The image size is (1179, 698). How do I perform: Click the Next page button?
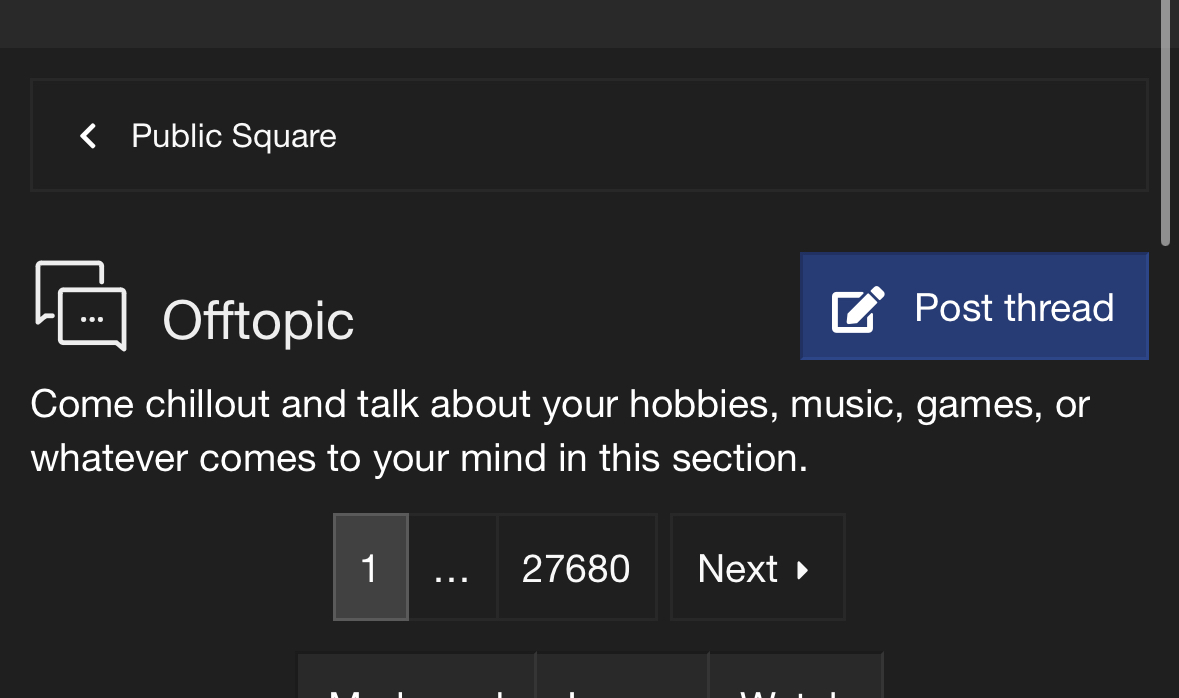click(x=756, y=568)
